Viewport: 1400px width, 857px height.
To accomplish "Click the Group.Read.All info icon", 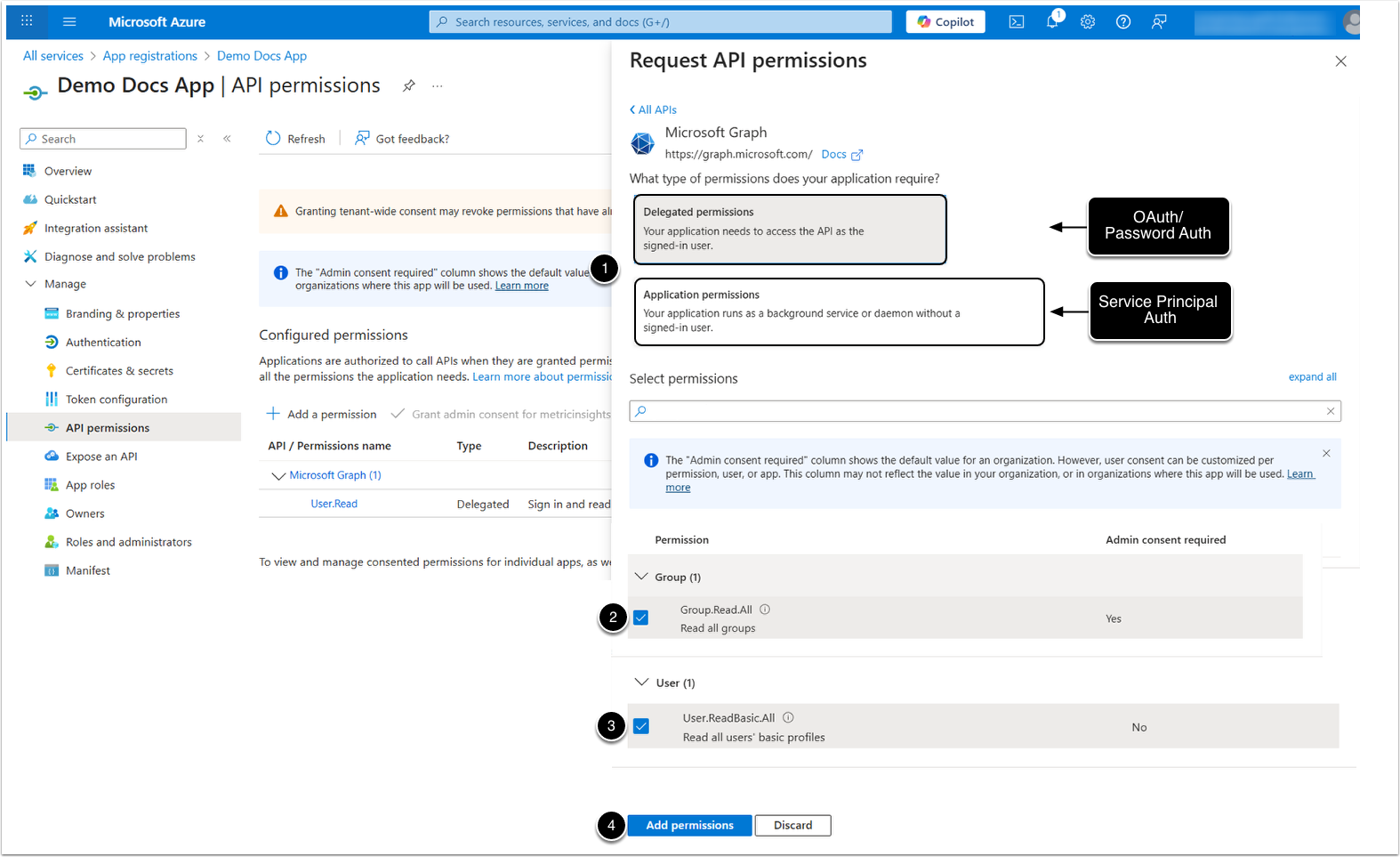I will 765,610.
